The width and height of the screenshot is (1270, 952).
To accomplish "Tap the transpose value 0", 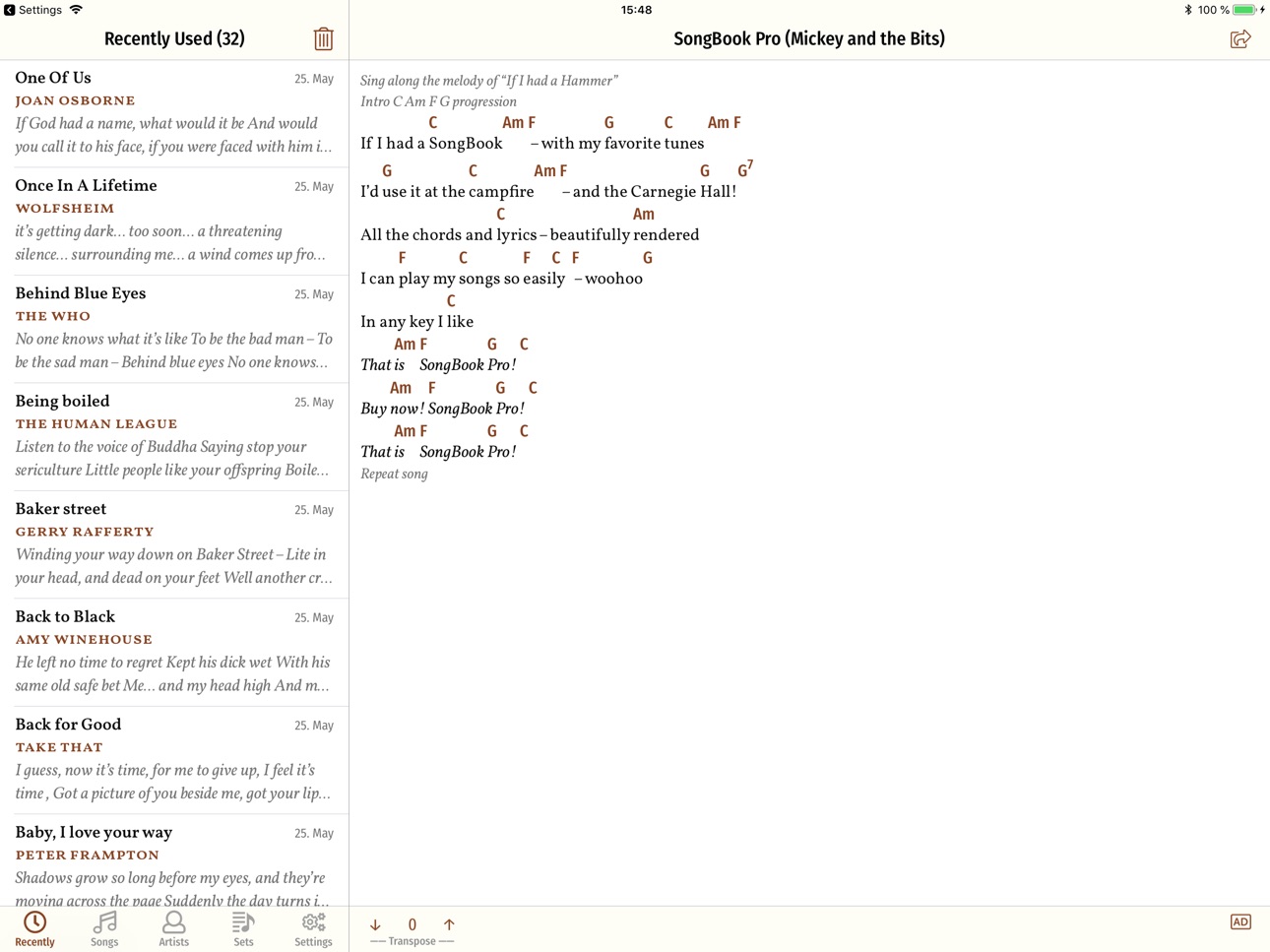I will pyautogui.click(x=413, y=924).
